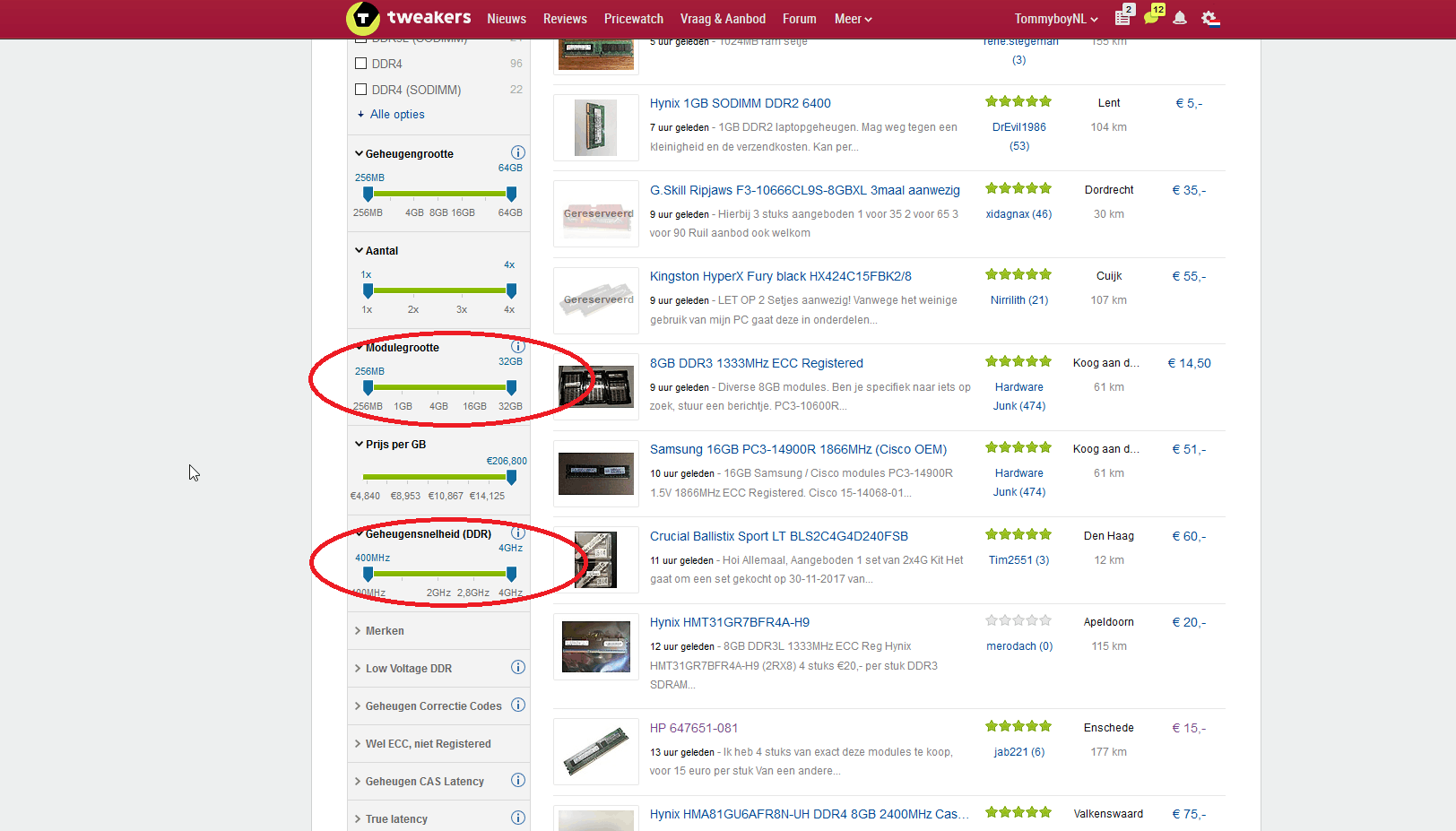Click the star rating above Nirrilith

pyautogui.click(x=1018, y=274)
